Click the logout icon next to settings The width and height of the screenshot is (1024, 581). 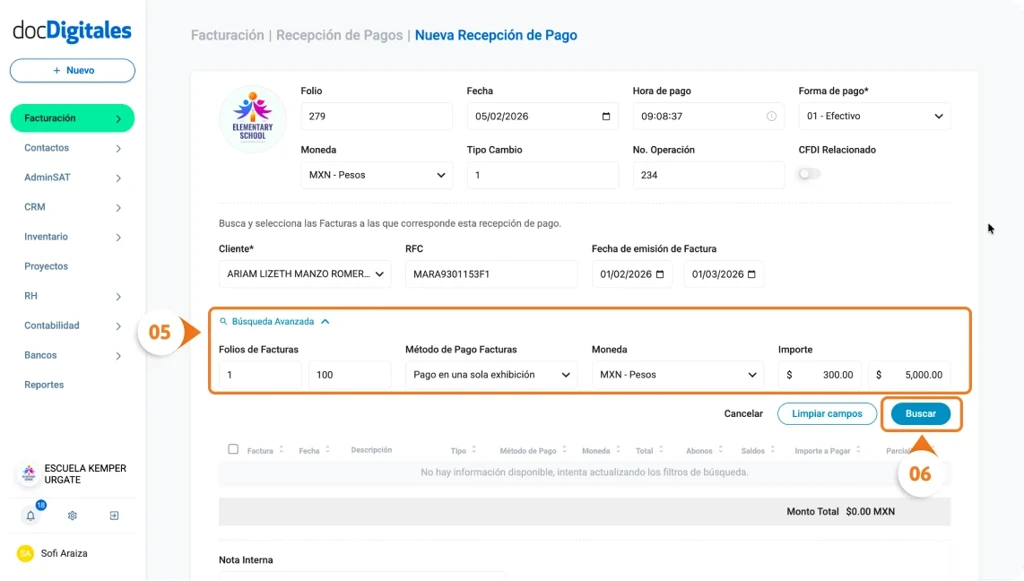coord(114,515)
